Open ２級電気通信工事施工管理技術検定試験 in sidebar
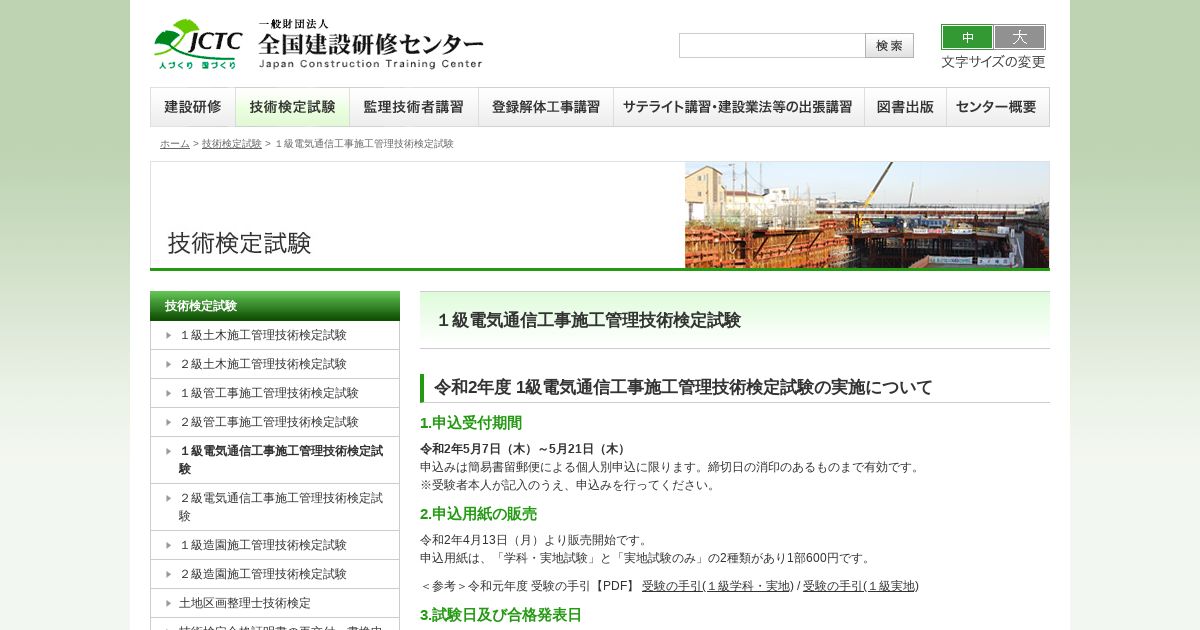The image size is (1200, 630). (x=275, y=507)
